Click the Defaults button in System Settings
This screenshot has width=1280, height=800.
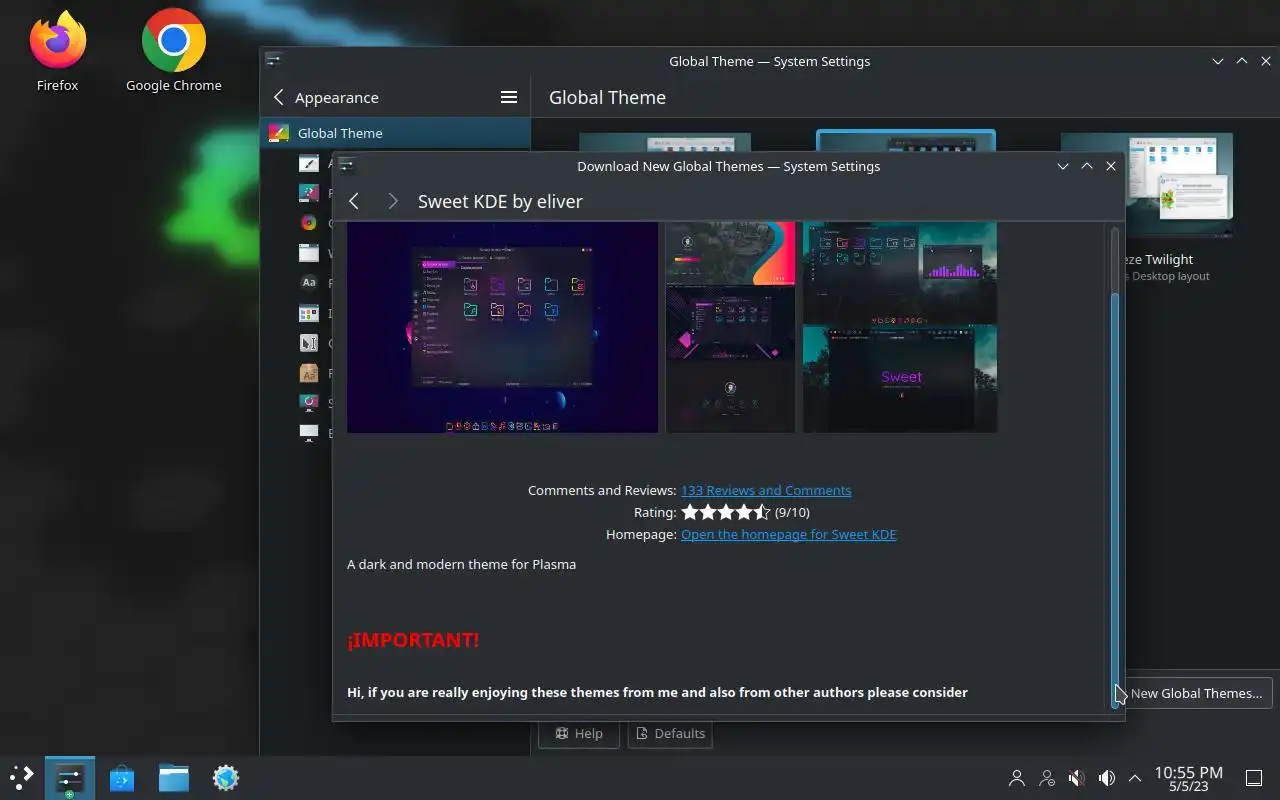670,733
